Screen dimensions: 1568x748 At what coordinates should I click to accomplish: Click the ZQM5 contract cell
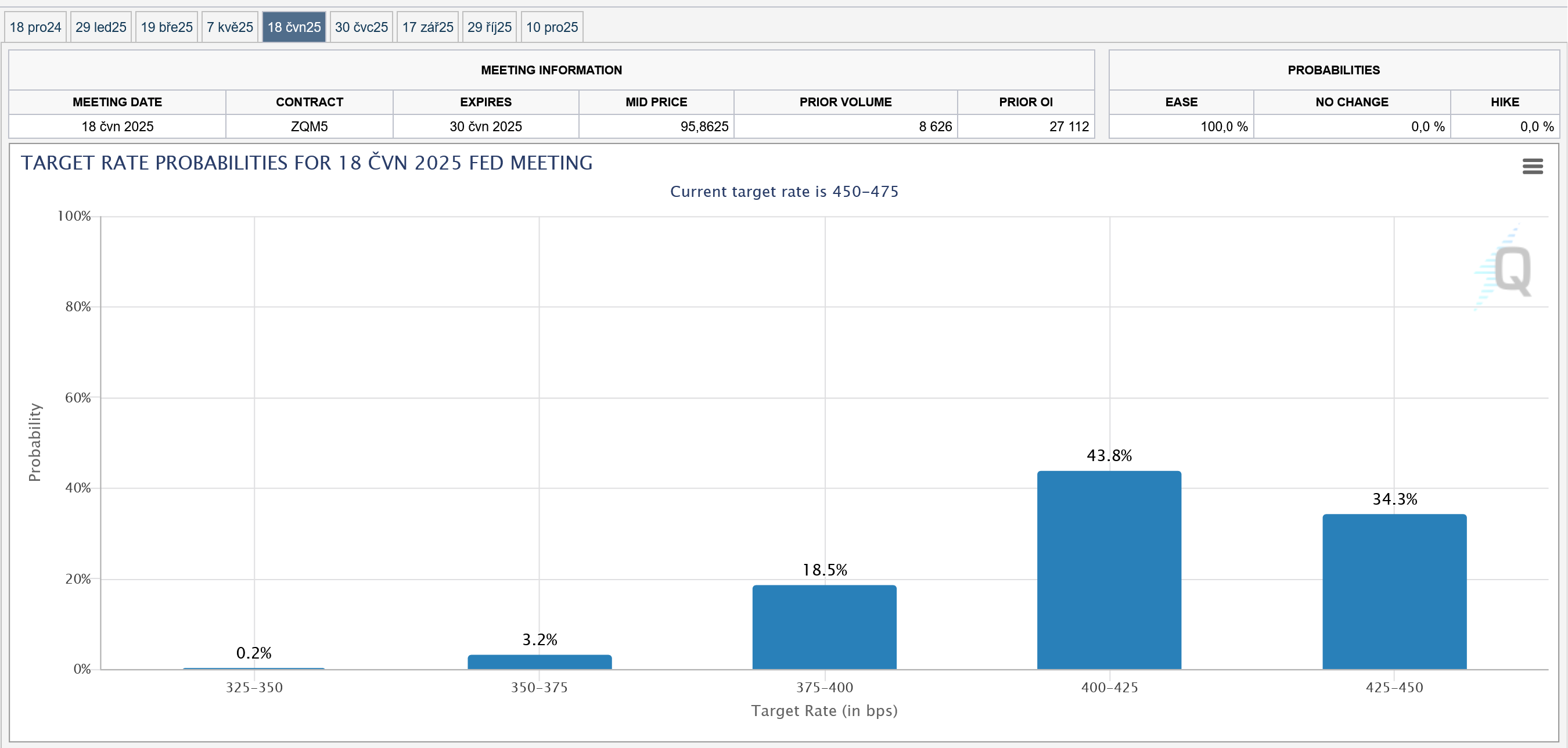(x=309, y=127)
